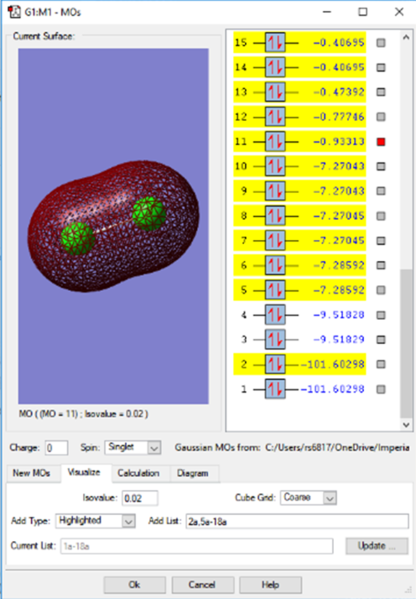Open the Spin dropdown showing Singlet

[133, 447]
